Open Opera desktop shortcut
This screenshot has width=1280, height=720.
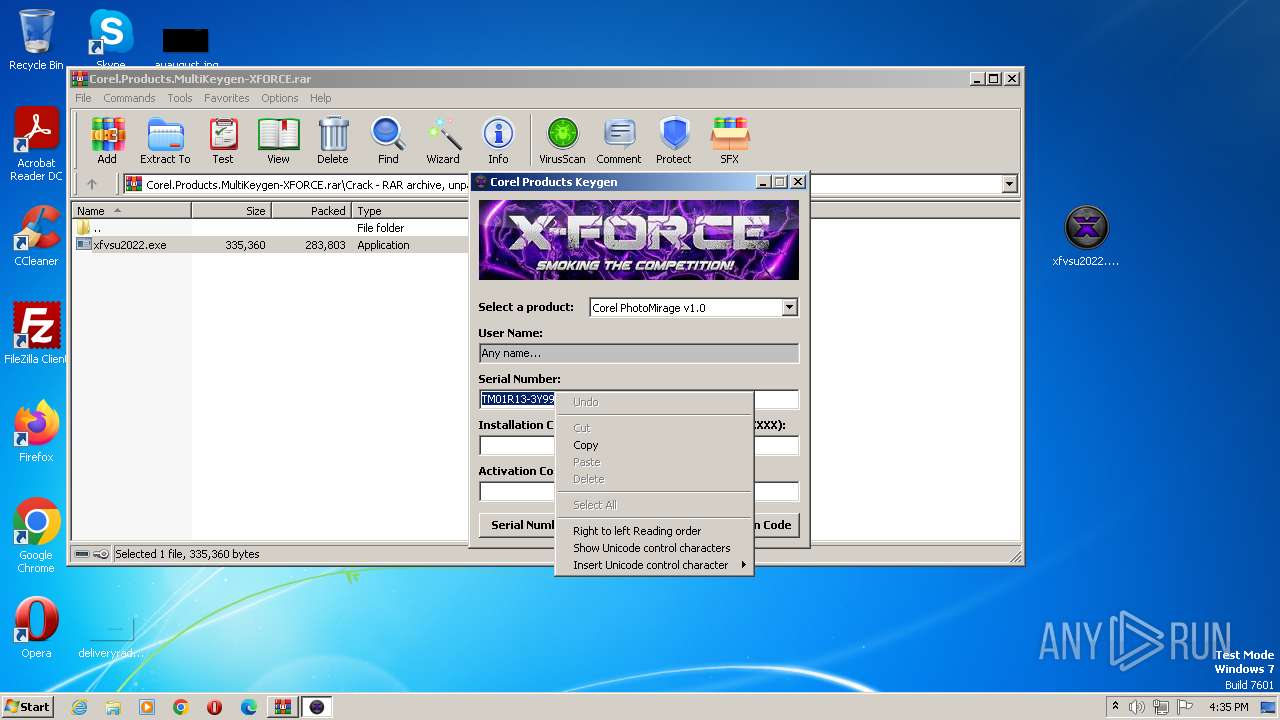(36, 628)
